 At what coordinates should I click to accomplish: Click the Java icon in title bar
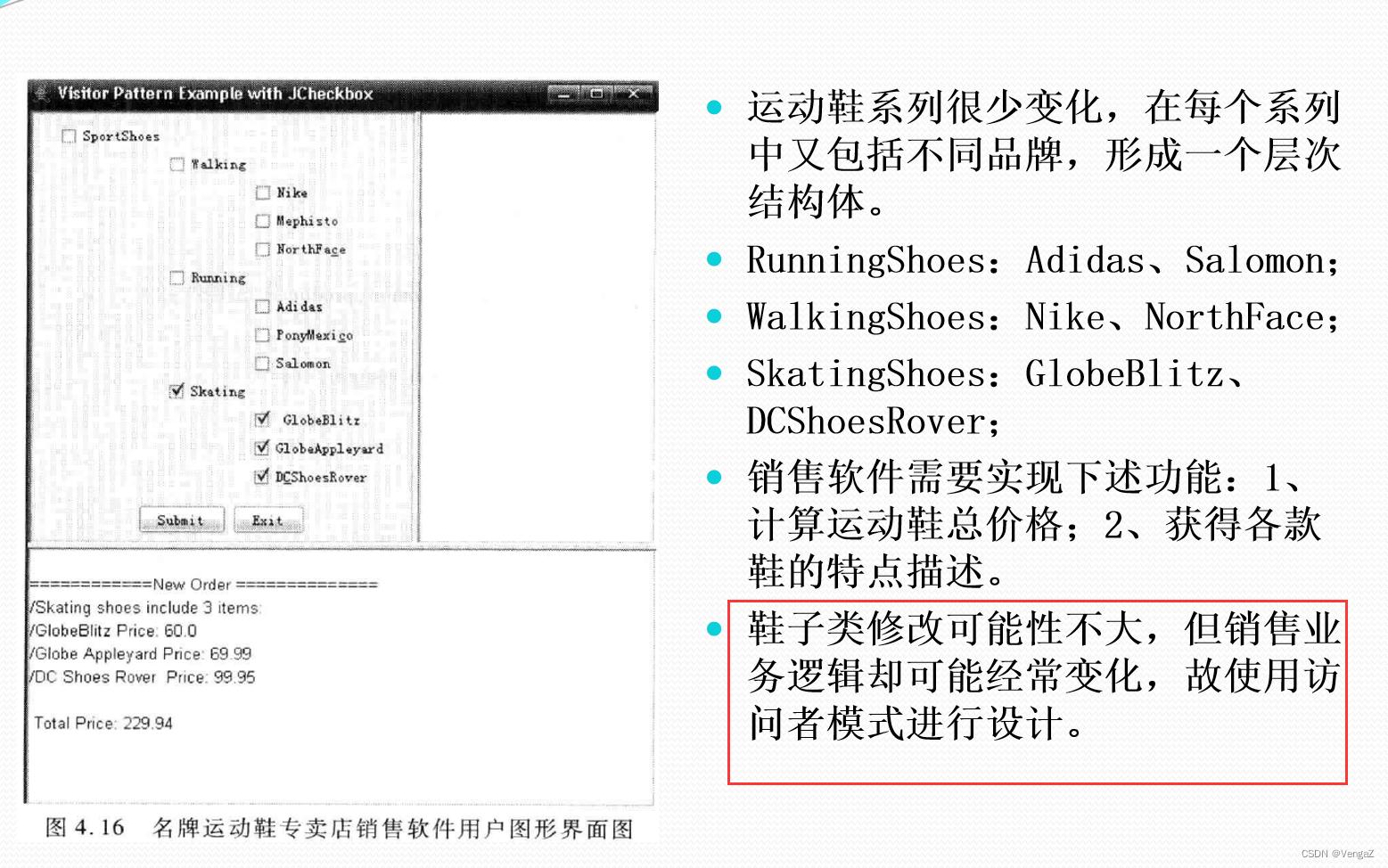[x=41, y=94]
